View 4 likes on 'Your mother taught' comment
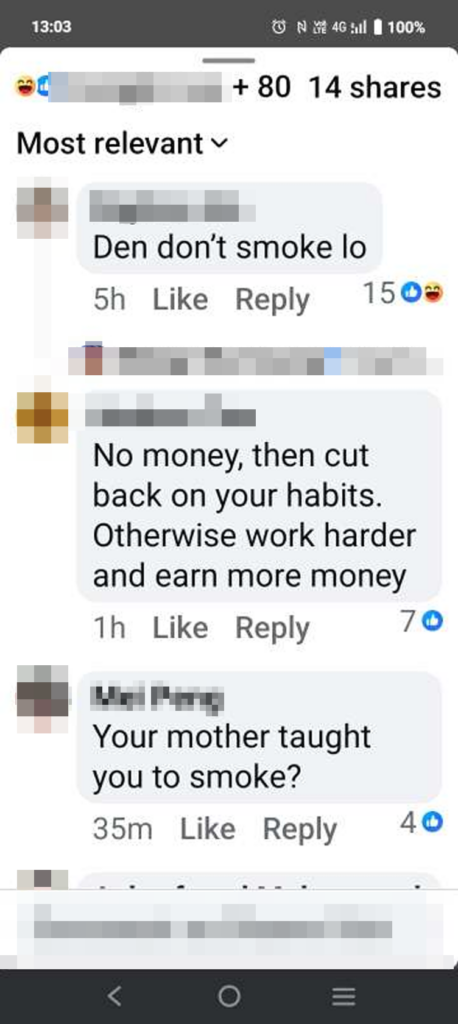Image resolution: width=458 pixels, height=1024 pixels. tap(421, 823)
